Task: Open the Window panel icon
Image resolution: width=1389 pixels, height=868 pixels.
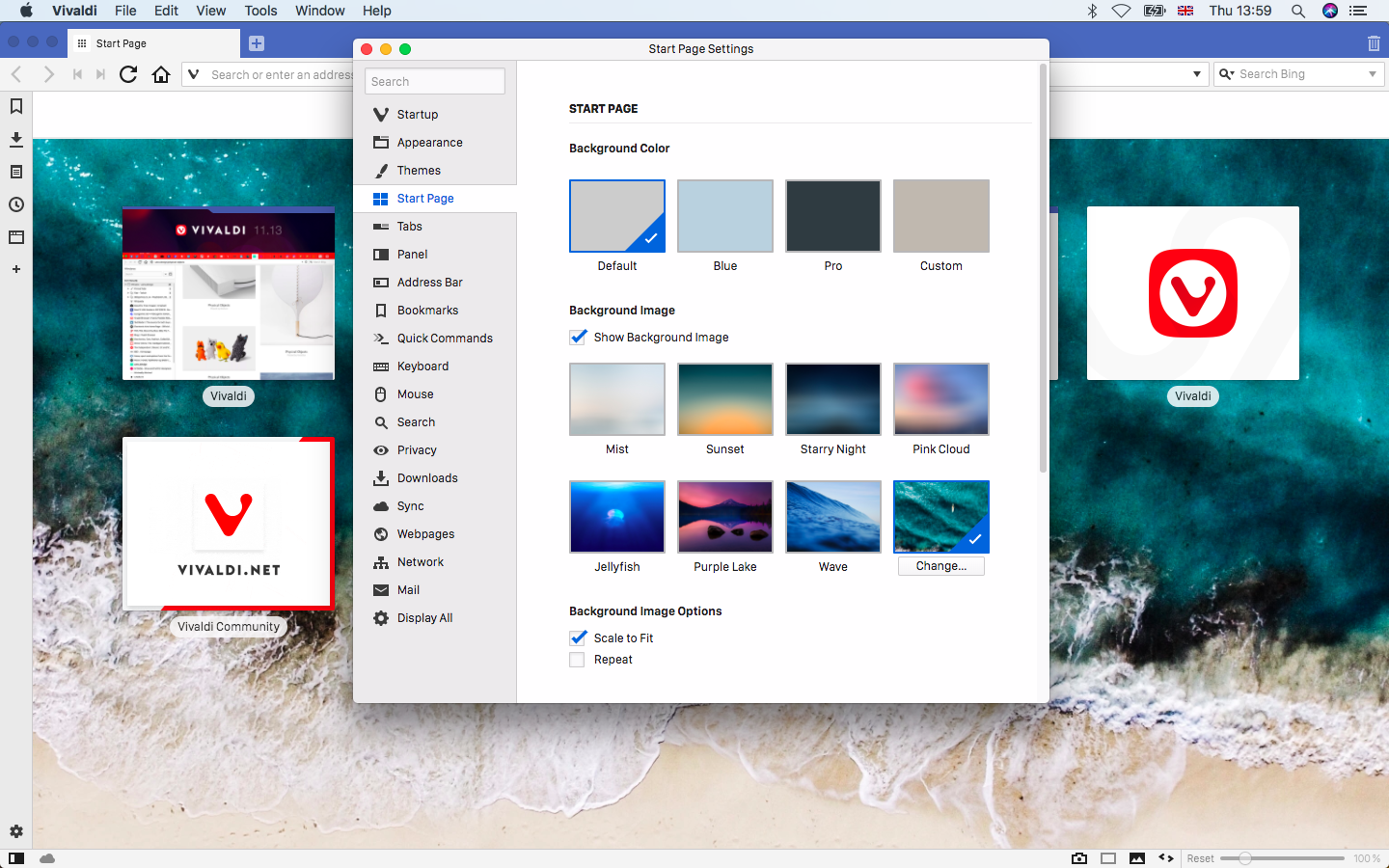Action: pos(16,237)
